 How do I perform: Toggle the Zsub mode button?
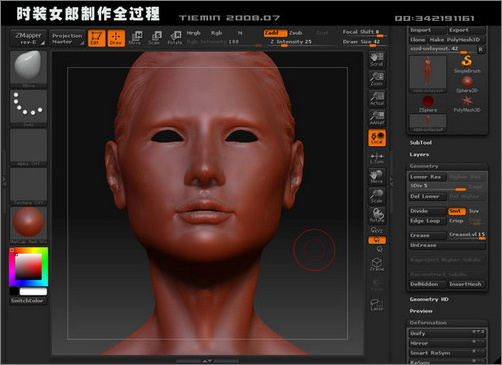[x=296, y=33]
